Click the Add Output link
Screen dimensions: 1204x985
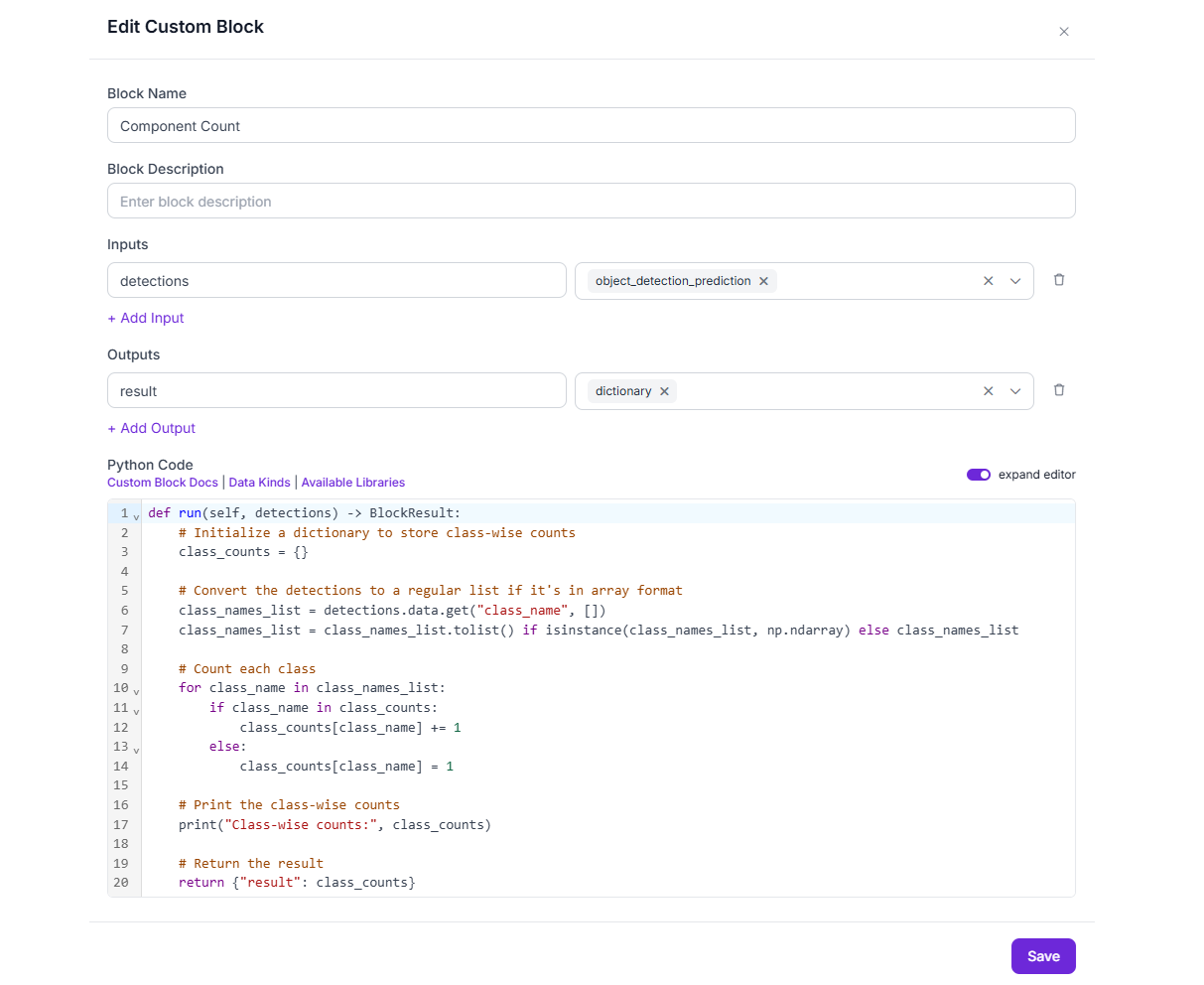tap(152, 428)
